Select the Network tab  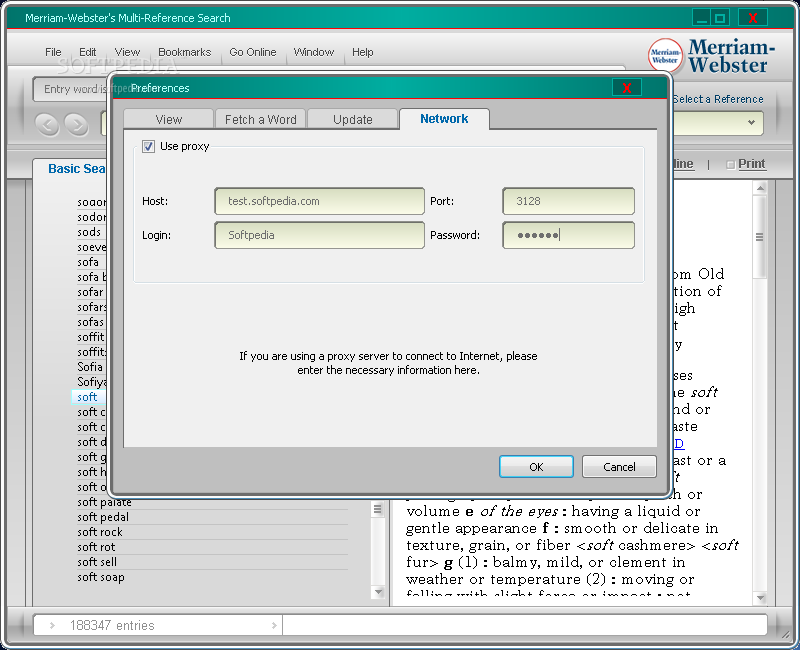[444, 119]
